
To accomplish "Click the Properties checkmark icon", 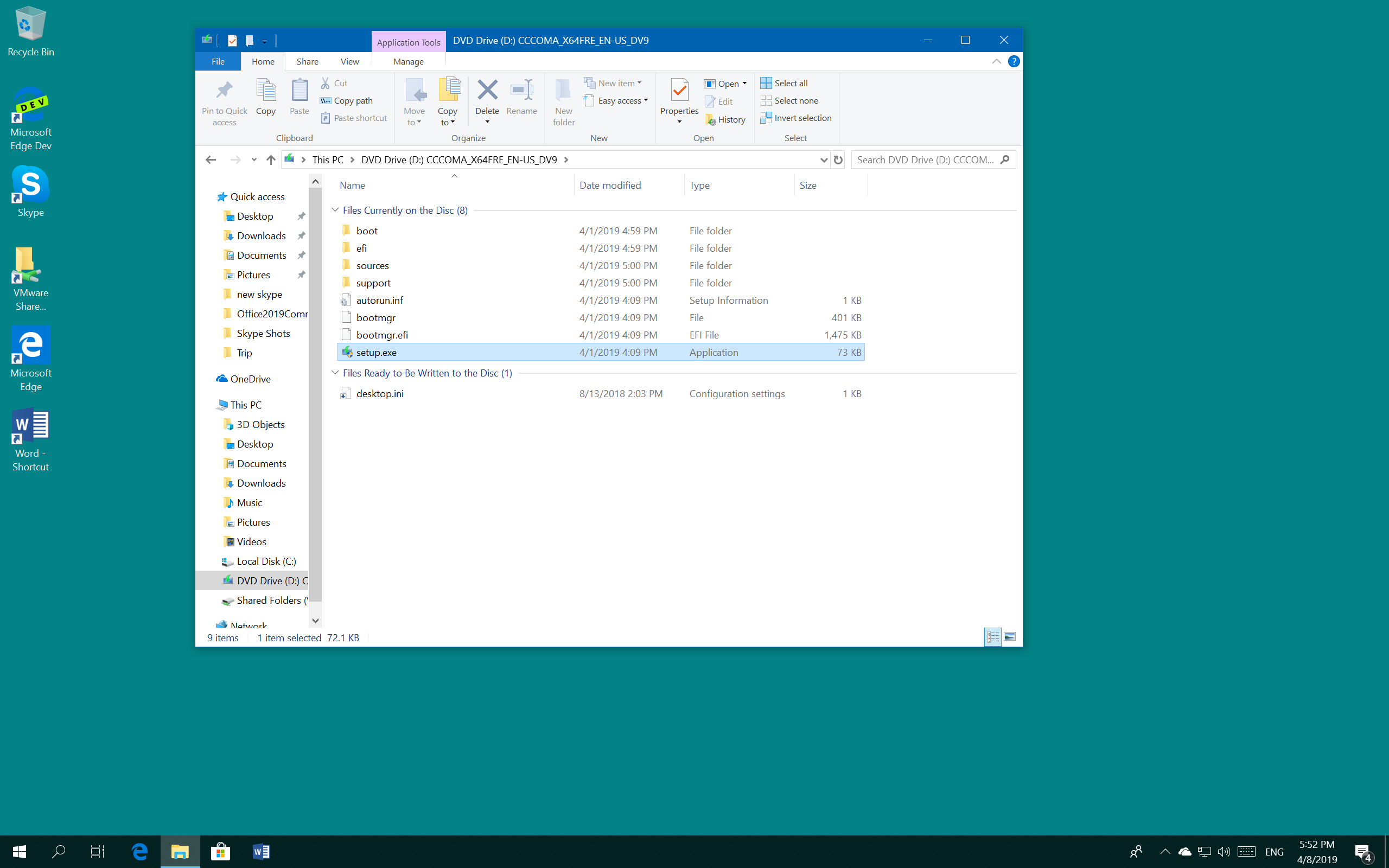I will (679, 90).
